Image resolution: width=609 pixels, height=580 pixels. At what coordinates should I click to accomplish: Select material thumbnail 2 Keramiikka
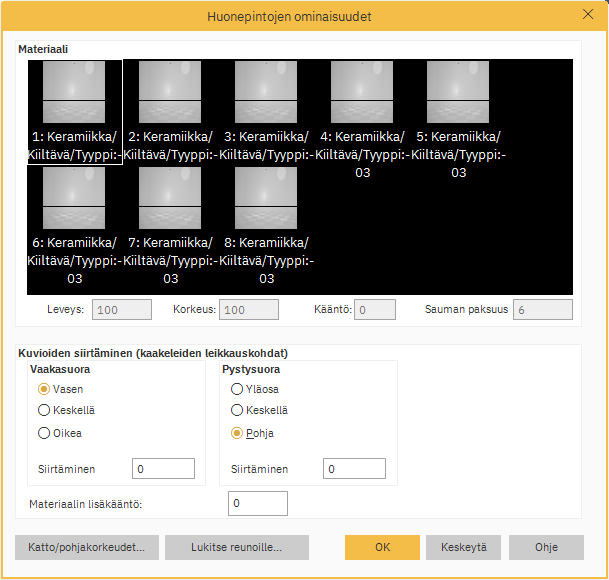click(170, 93)
